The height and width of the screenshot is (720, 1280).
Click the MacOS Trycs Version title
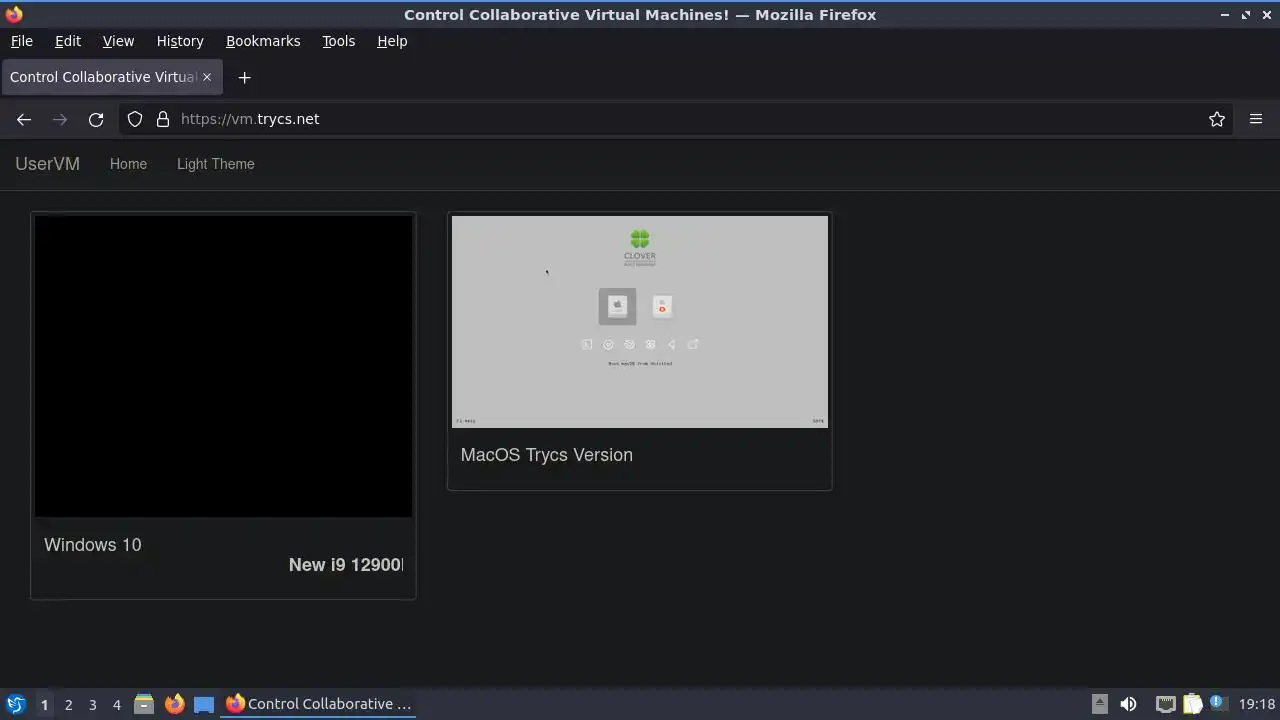point(547,455)
